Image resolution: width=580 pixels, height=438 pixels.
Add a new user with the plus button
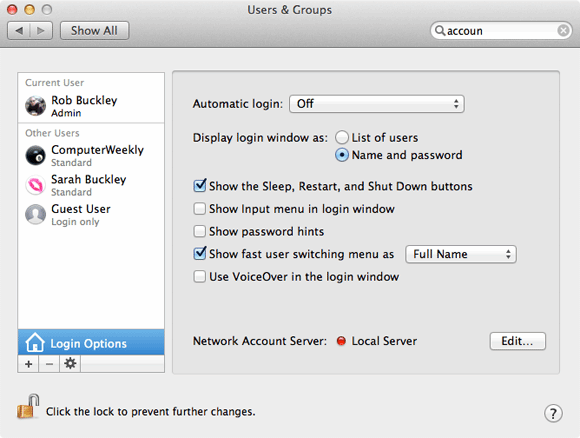point(28,364)
